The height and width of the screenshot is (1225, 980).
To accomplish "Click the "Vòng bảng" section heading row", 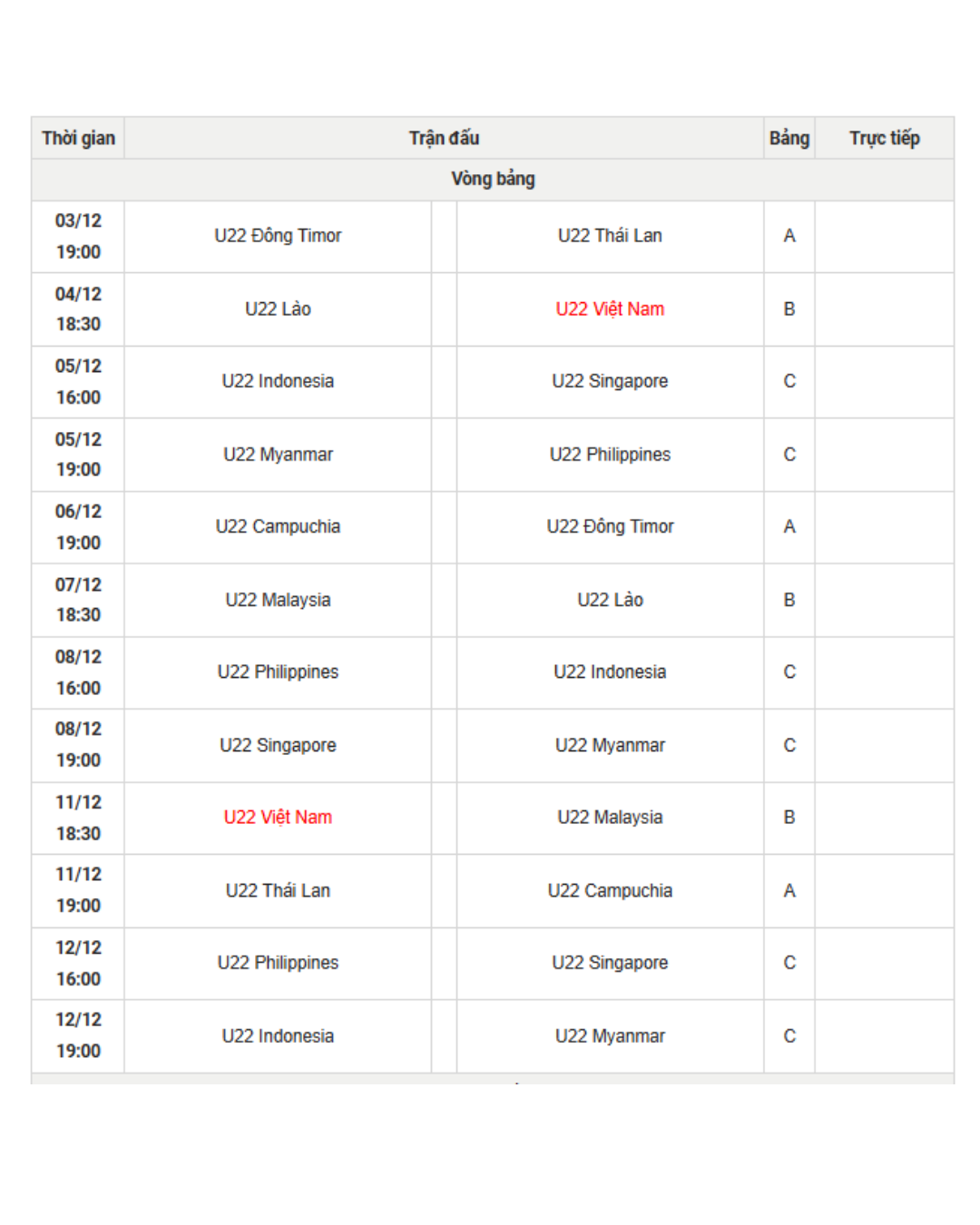I will (493, 179).
